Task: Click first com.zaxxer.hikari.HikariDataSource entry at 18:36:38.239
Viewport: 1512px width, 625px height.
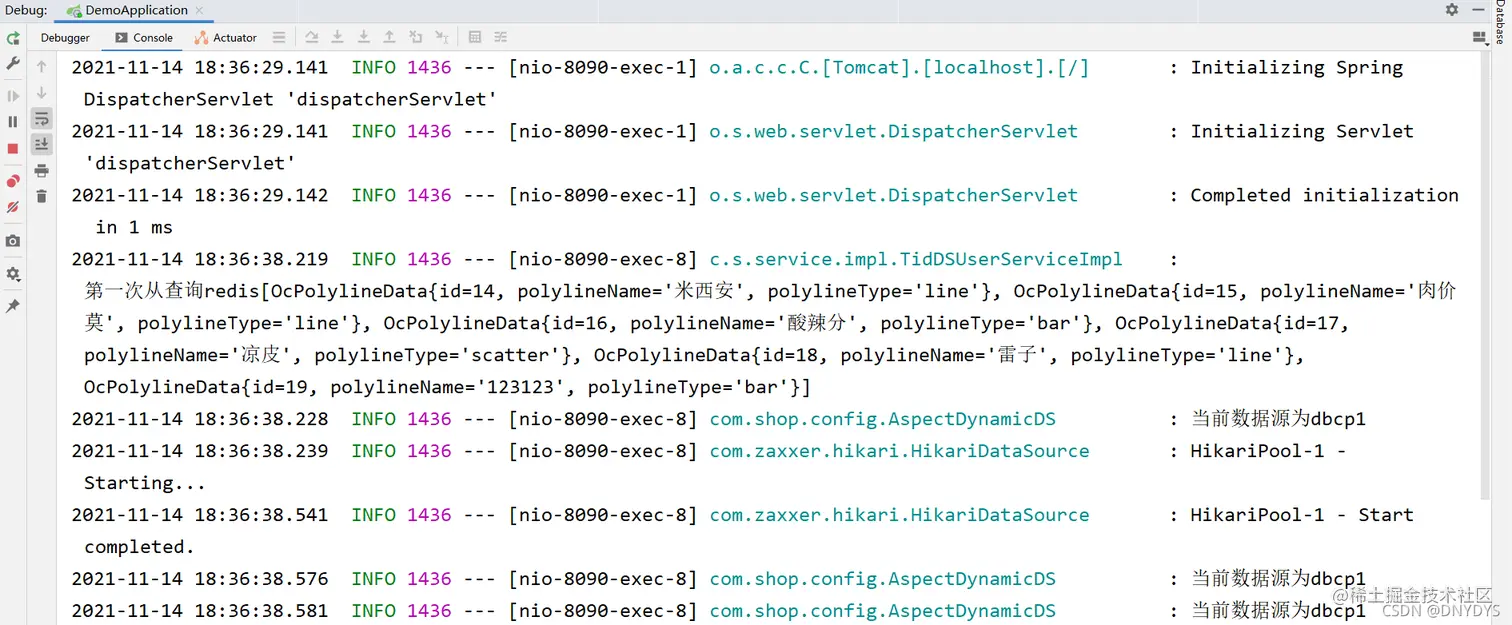Action: (899, 452)
